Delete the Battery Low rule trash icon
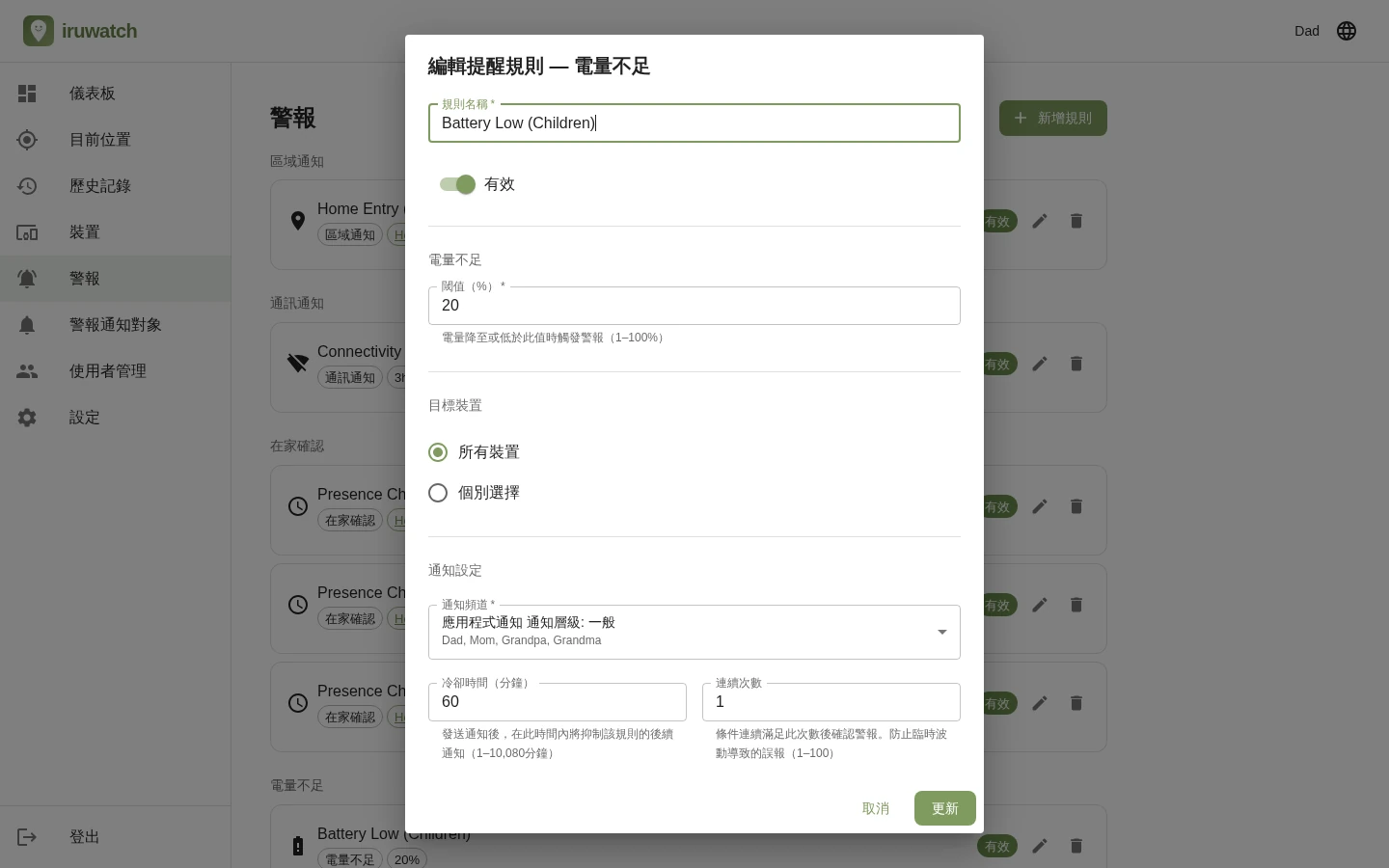Image resolution: width=1389 pixels, height=868 pixels. pos(1076,846)
